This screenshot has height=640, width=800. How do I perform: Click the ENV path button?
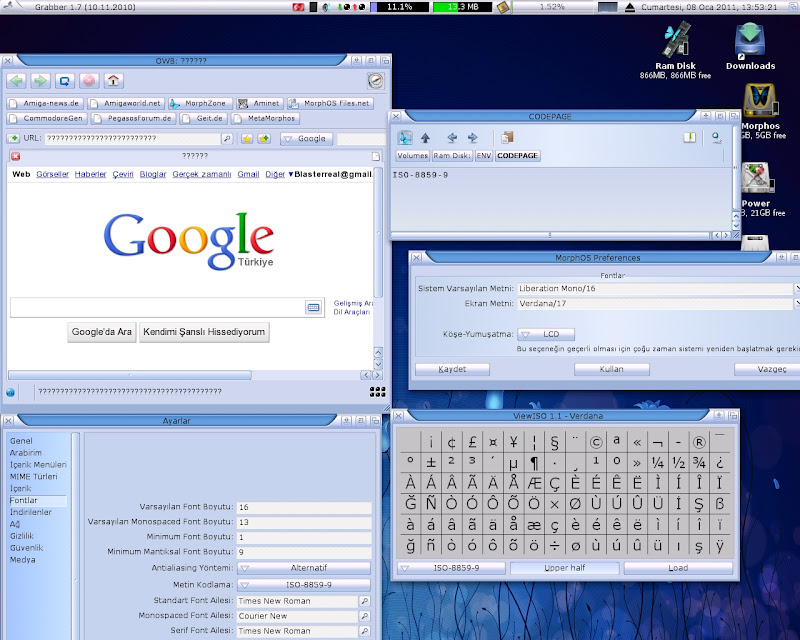click(484, 156)
